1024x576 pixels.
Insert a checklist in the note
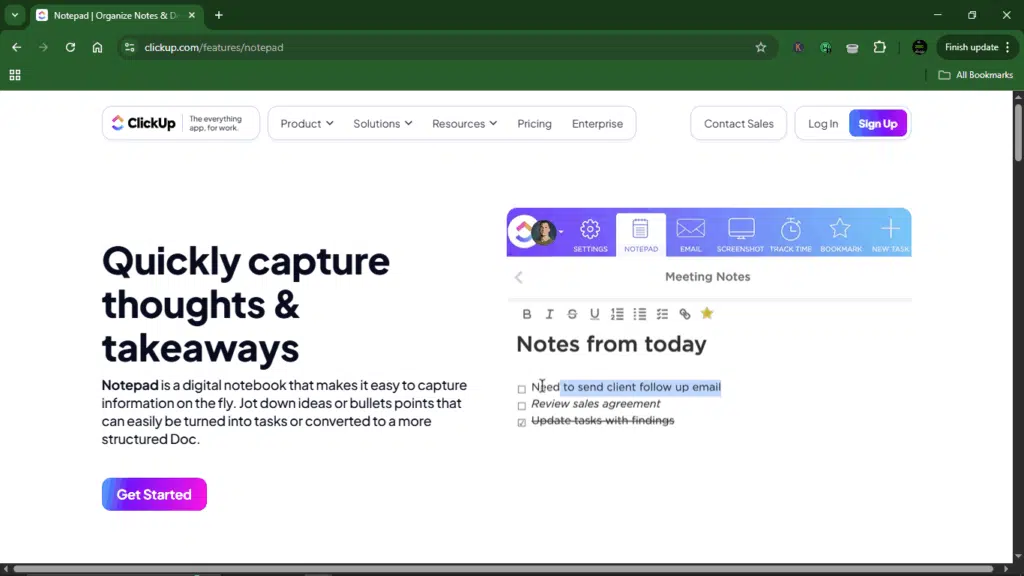point(662,314)
